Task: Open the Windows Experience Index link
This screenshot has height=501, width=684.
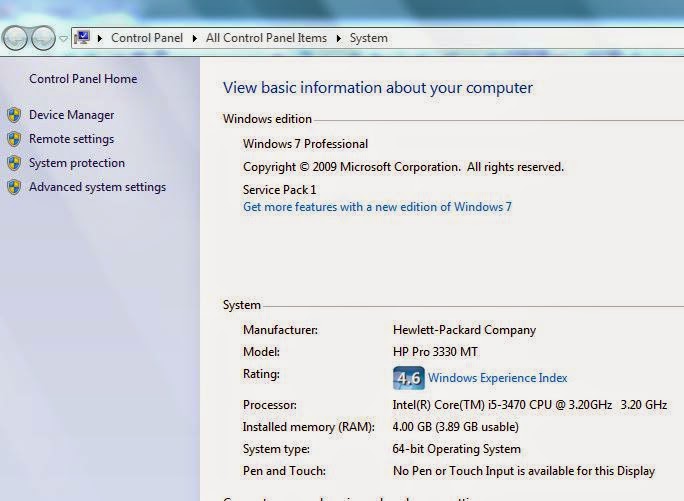Action: pyautogui.click(x=498, y=378)
